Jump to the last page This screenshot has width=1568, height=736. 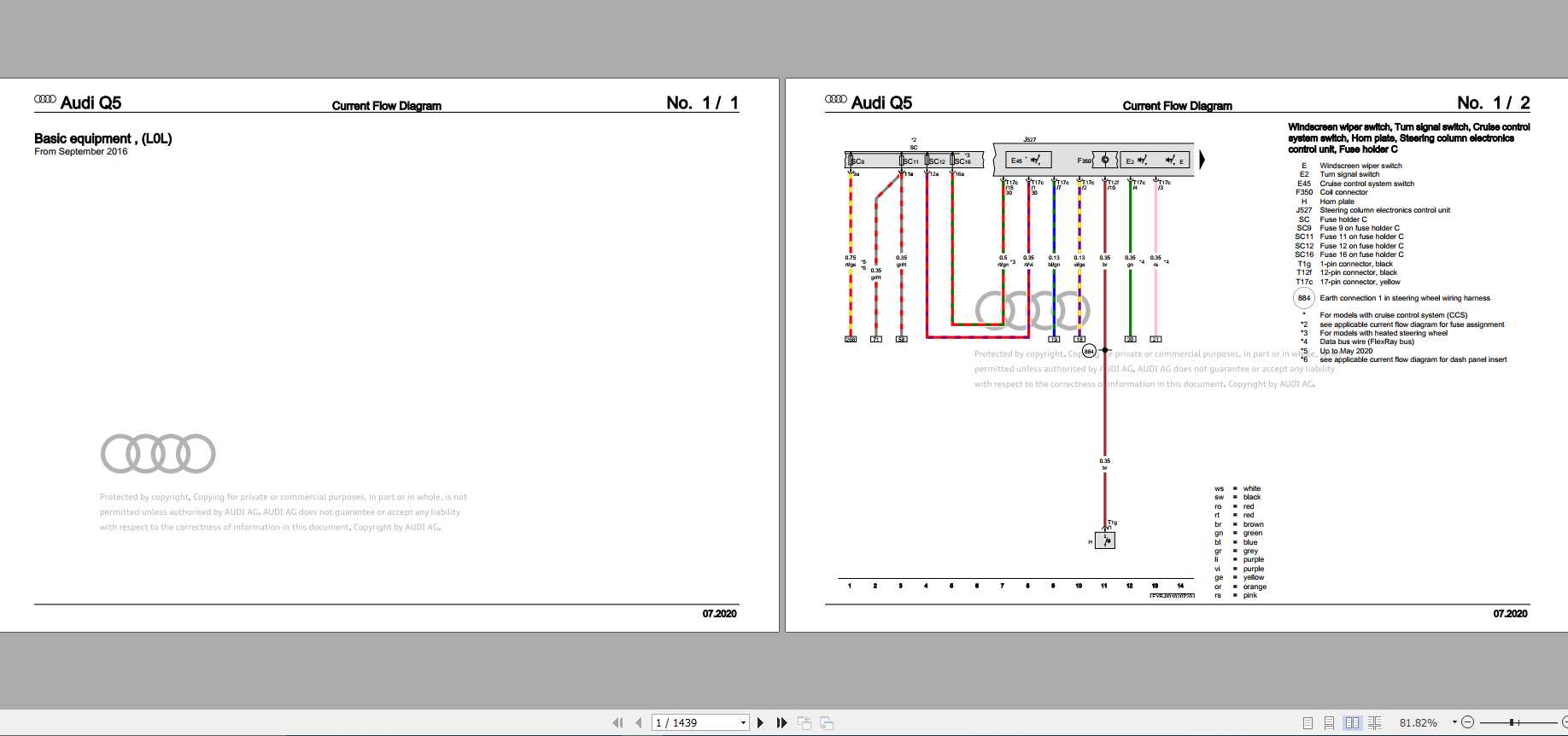point(781,722)
